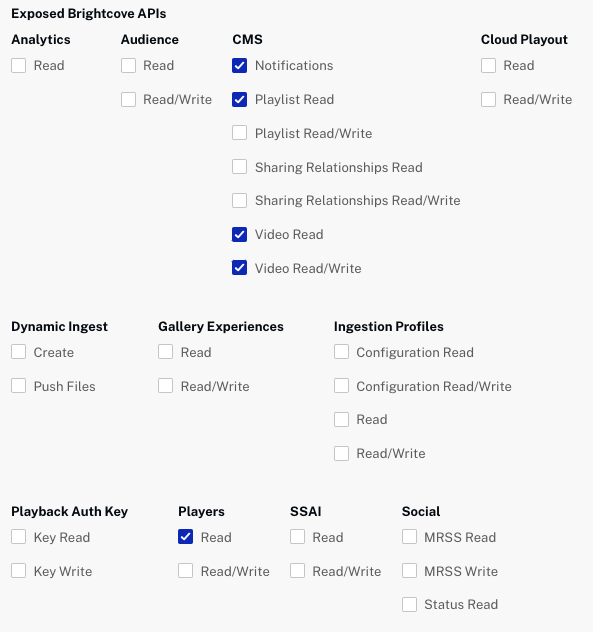Check Sharing Relationships Read option
Viewport: 593px width, 632px height.
pos(239,166)
